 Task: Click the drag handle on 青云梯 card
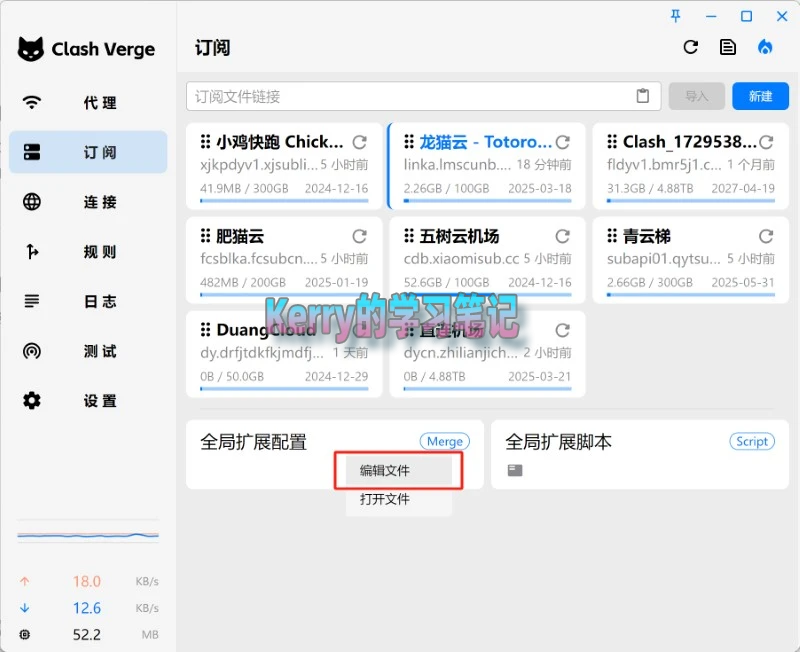612,236
